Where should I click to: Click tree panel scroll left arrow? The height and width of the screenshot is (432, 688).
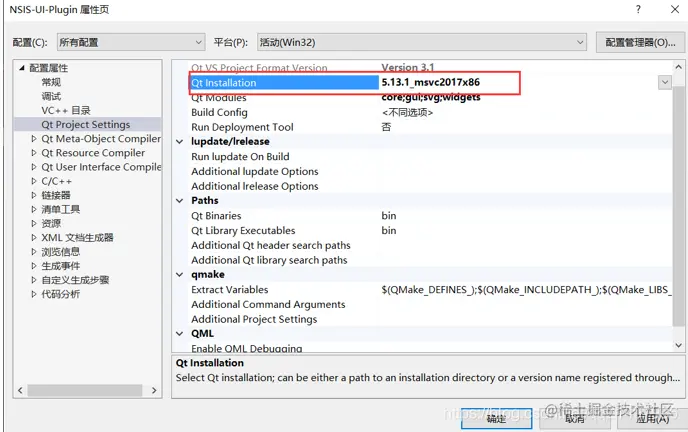[20, 390]
